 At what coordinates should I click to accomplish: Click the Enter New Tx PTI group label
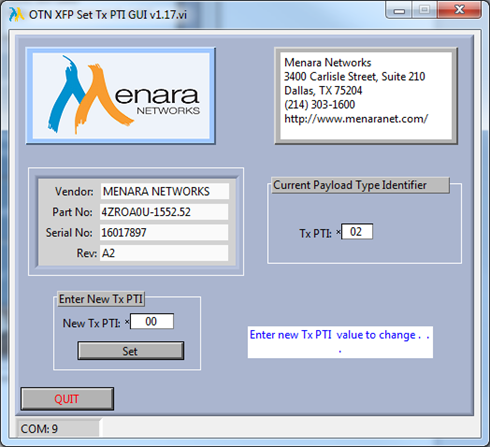pos(101,299)
